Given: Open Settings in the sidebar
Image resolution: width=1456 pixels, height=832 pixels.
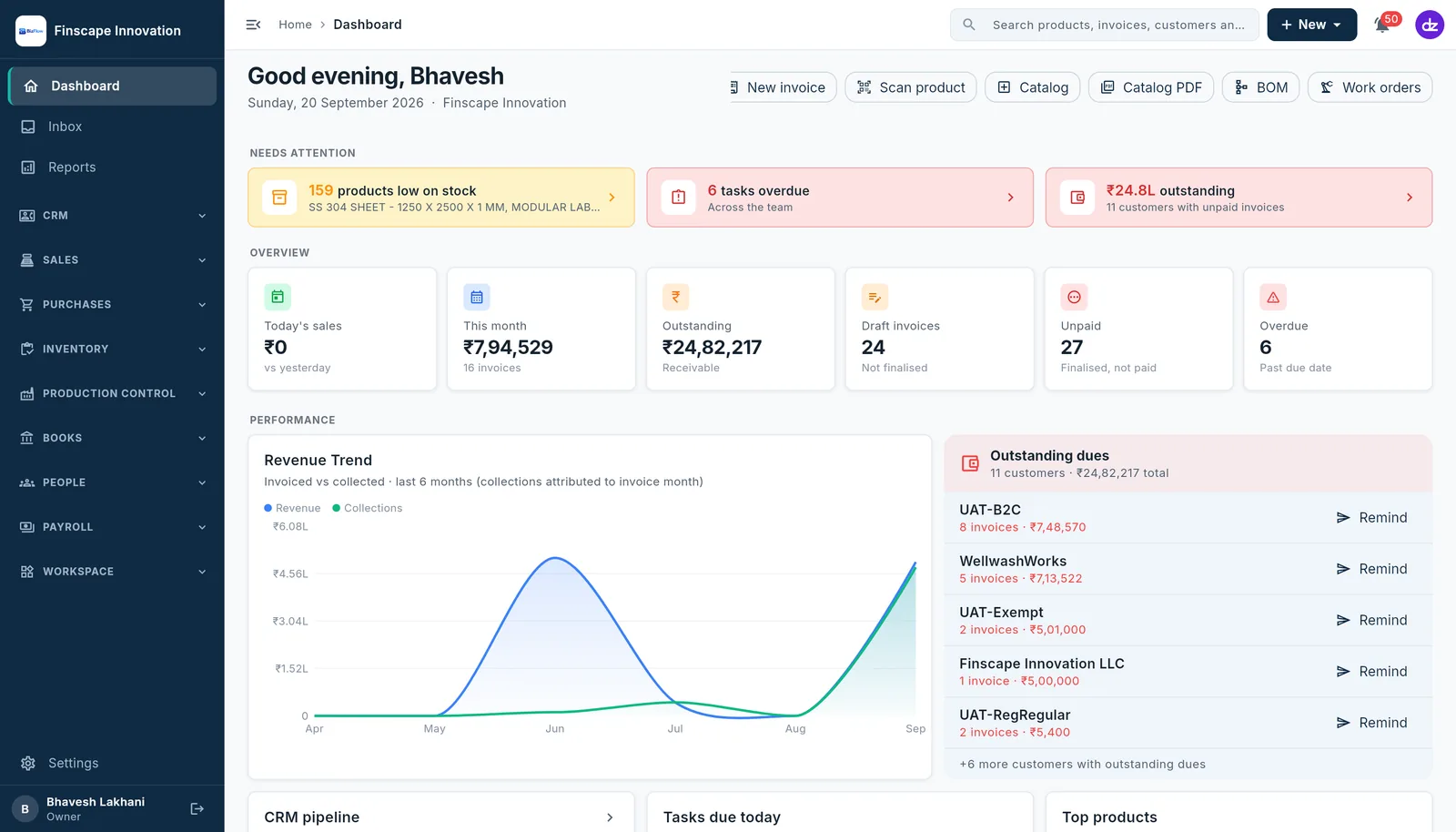Looking at the screenshot, I should [113, 763].
